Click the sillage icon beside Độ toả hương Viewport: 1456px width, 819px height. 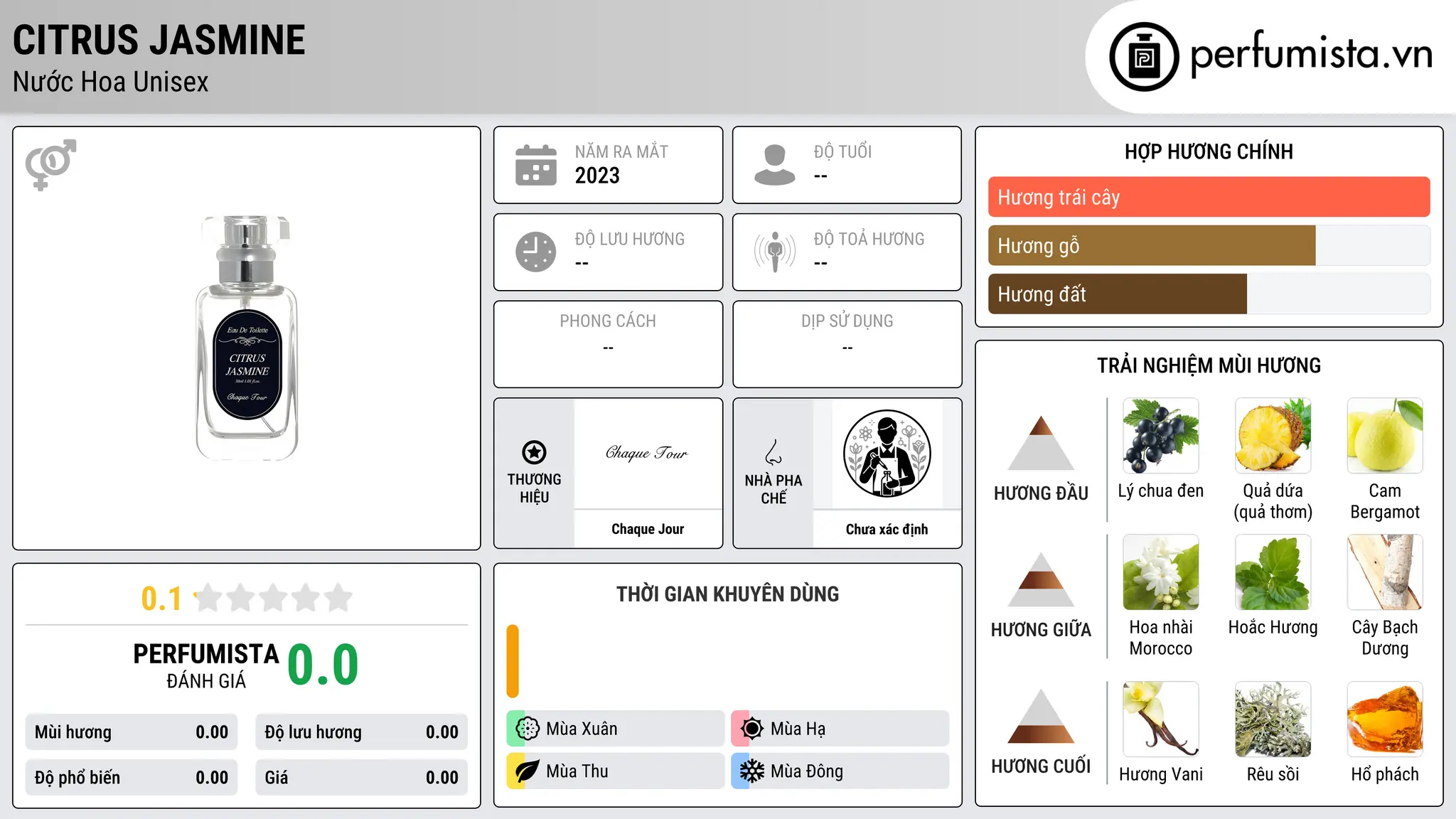pyautogui.click(x=775, y=252)
